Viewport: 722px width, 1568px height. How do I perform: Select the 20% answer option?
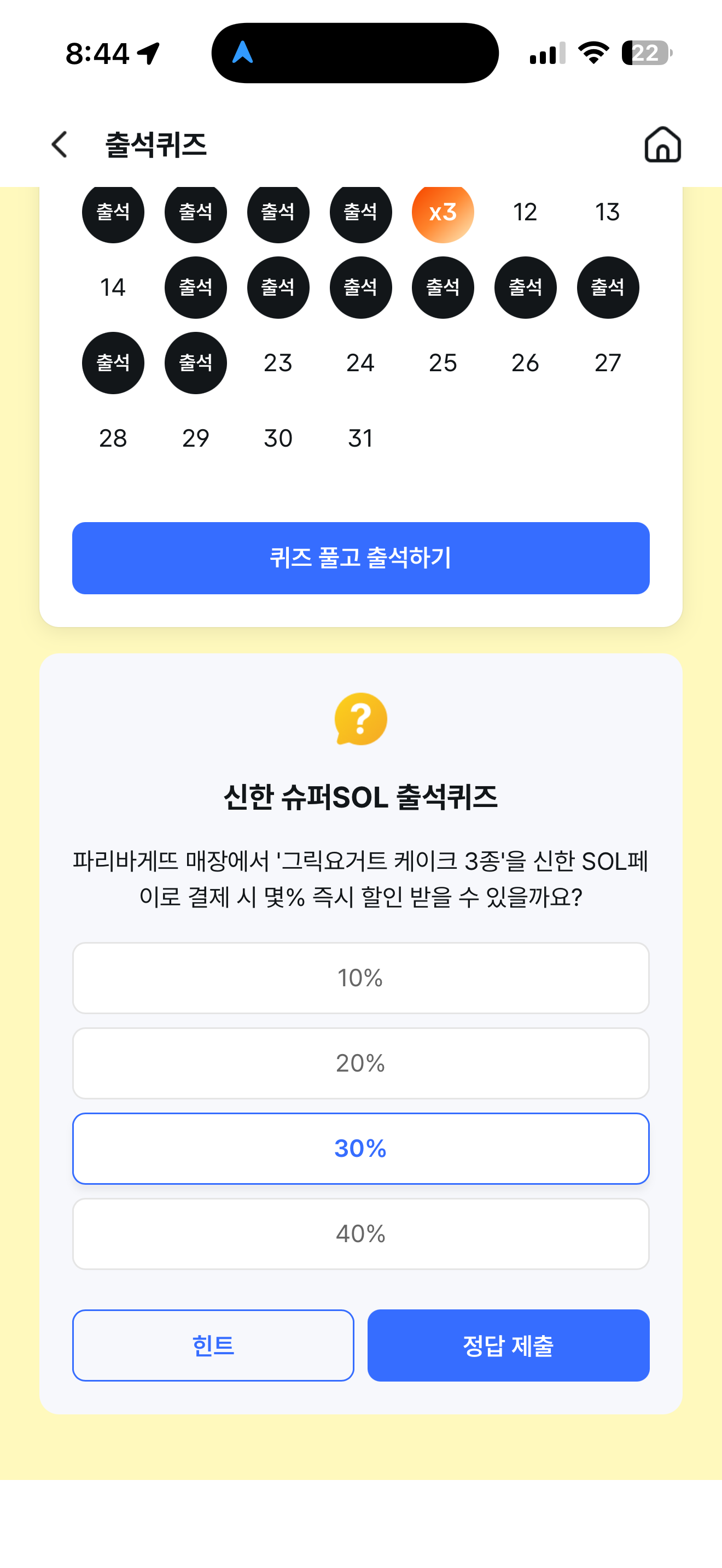361,1063
